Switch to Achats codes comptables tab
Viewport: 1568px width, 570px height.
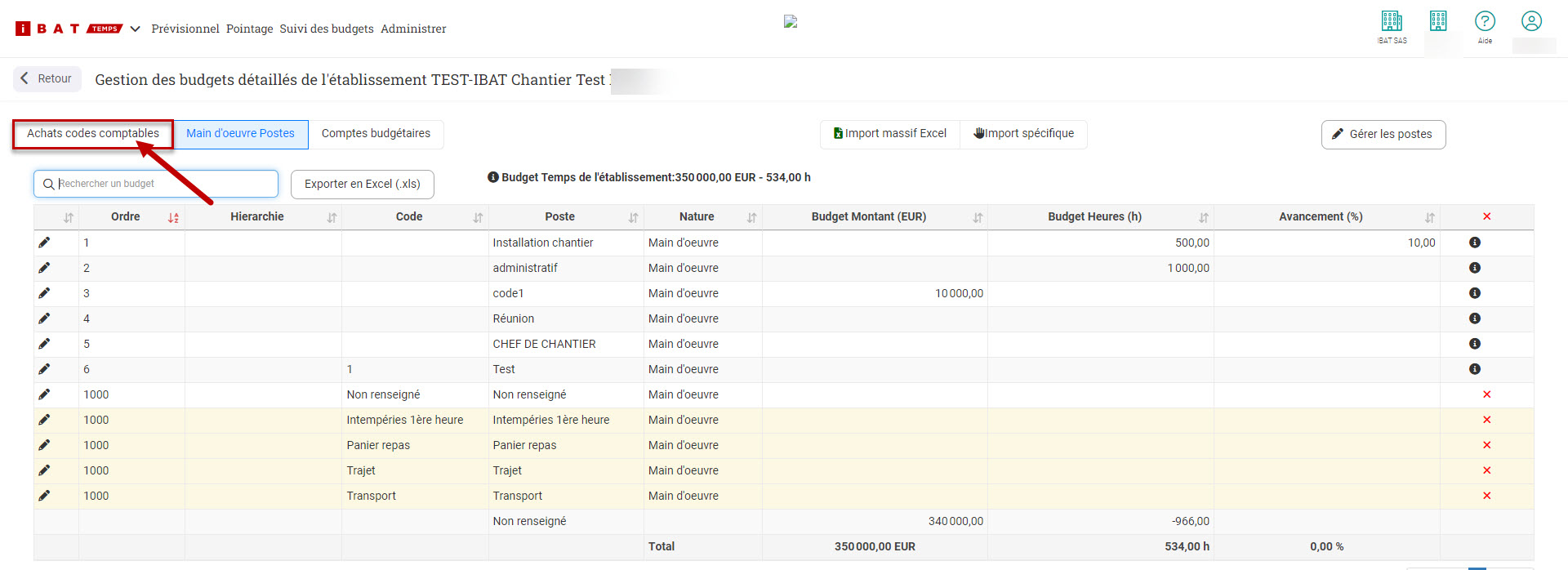pos(93,134)
